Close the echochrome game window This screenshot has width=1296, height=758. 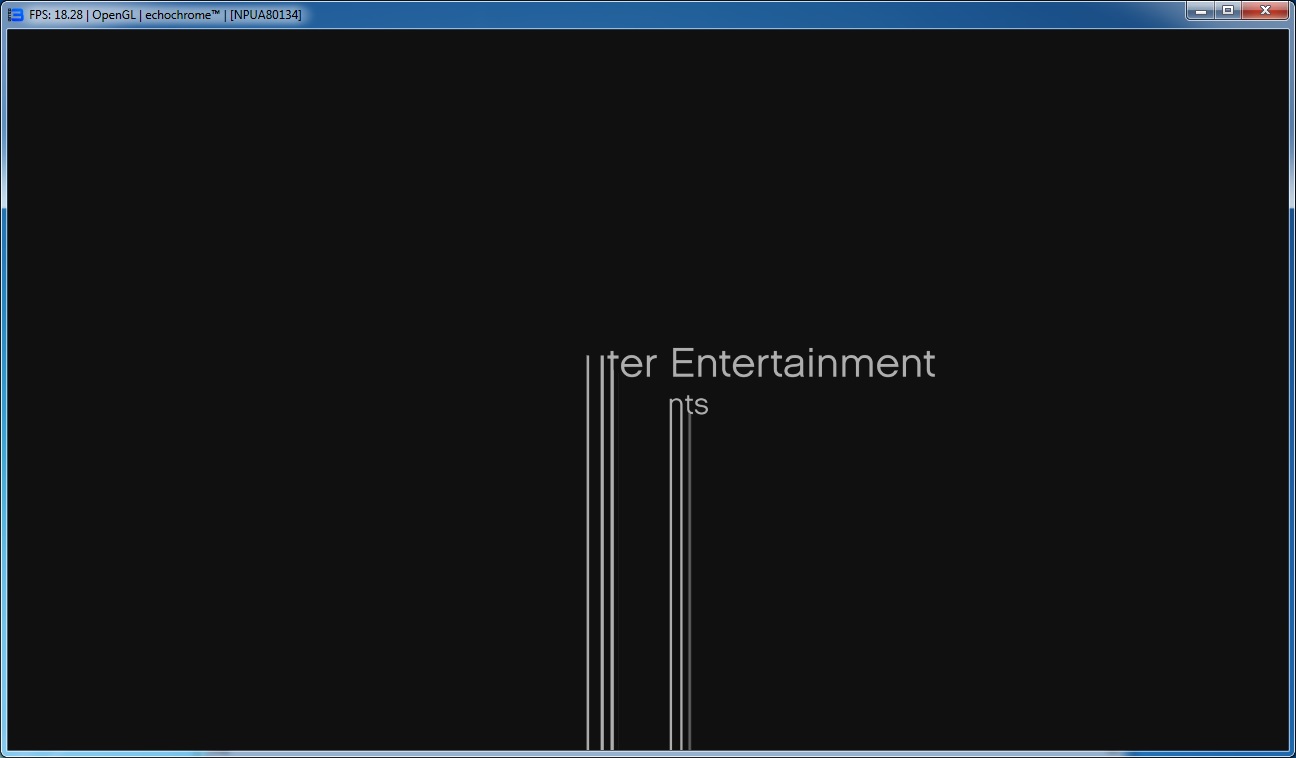point(1265,11)
